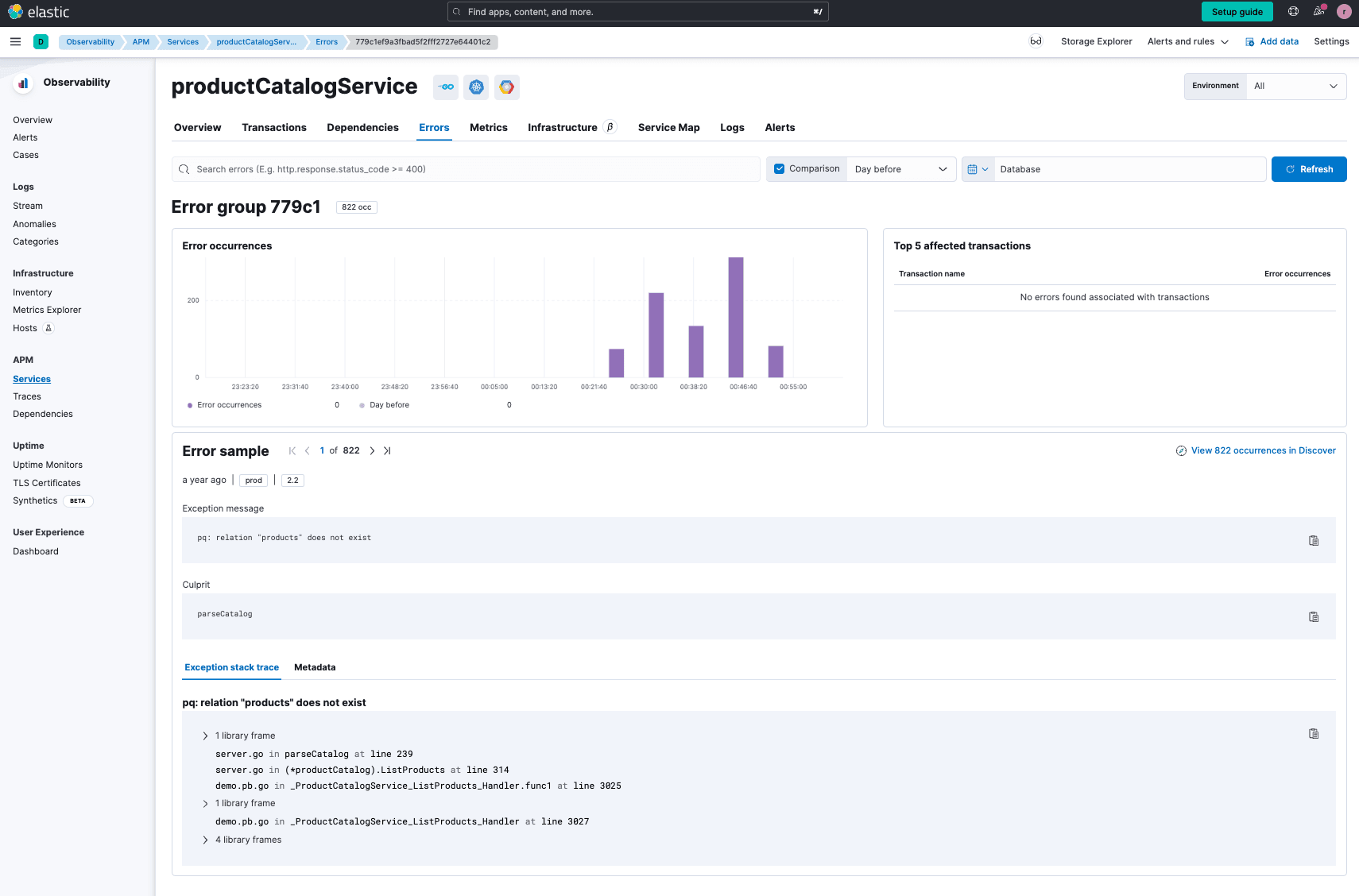Screen dimensions: 1359x896
Task: Expand the 4 library frames section
Action: 248,840
